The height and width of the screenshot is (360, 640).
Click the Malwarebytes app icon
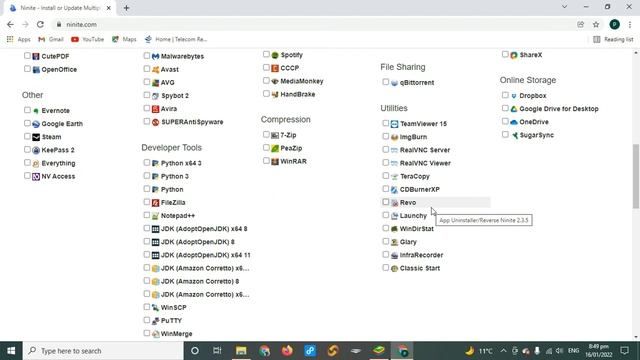point(155,56)
